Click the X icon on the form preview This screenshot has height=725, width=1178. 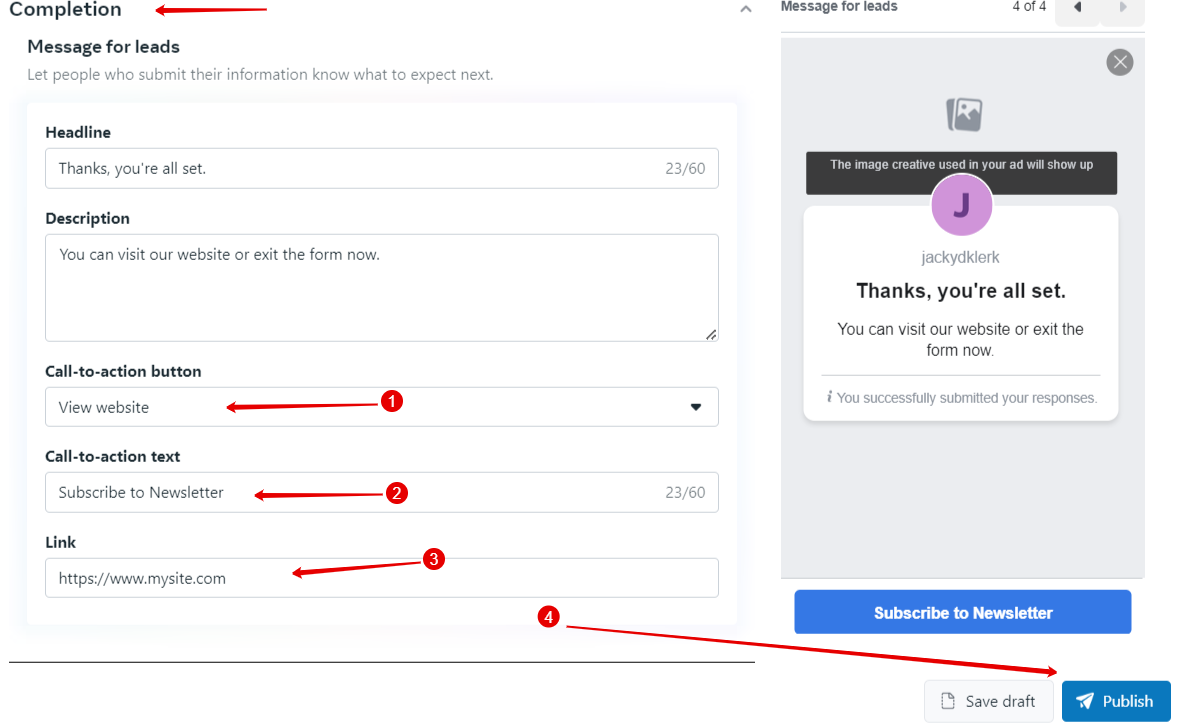1119,62
